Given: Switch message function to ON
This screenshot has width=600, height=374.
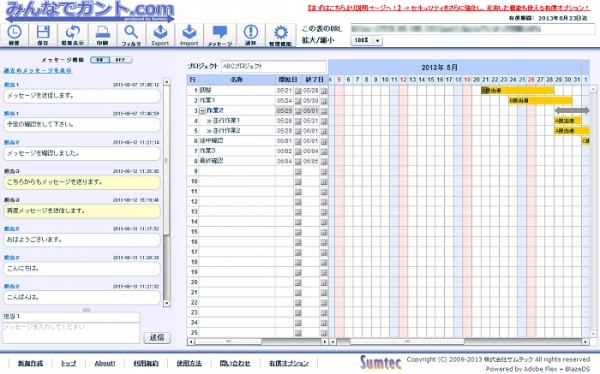Looking at the screenshot, I should coord(100,60).
